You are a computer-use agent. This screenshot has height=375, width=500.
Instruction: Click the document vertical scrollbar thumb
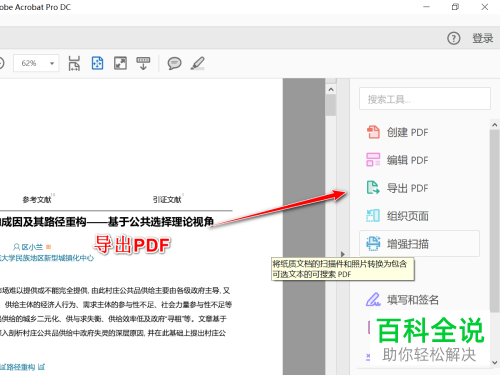[331, 105]
